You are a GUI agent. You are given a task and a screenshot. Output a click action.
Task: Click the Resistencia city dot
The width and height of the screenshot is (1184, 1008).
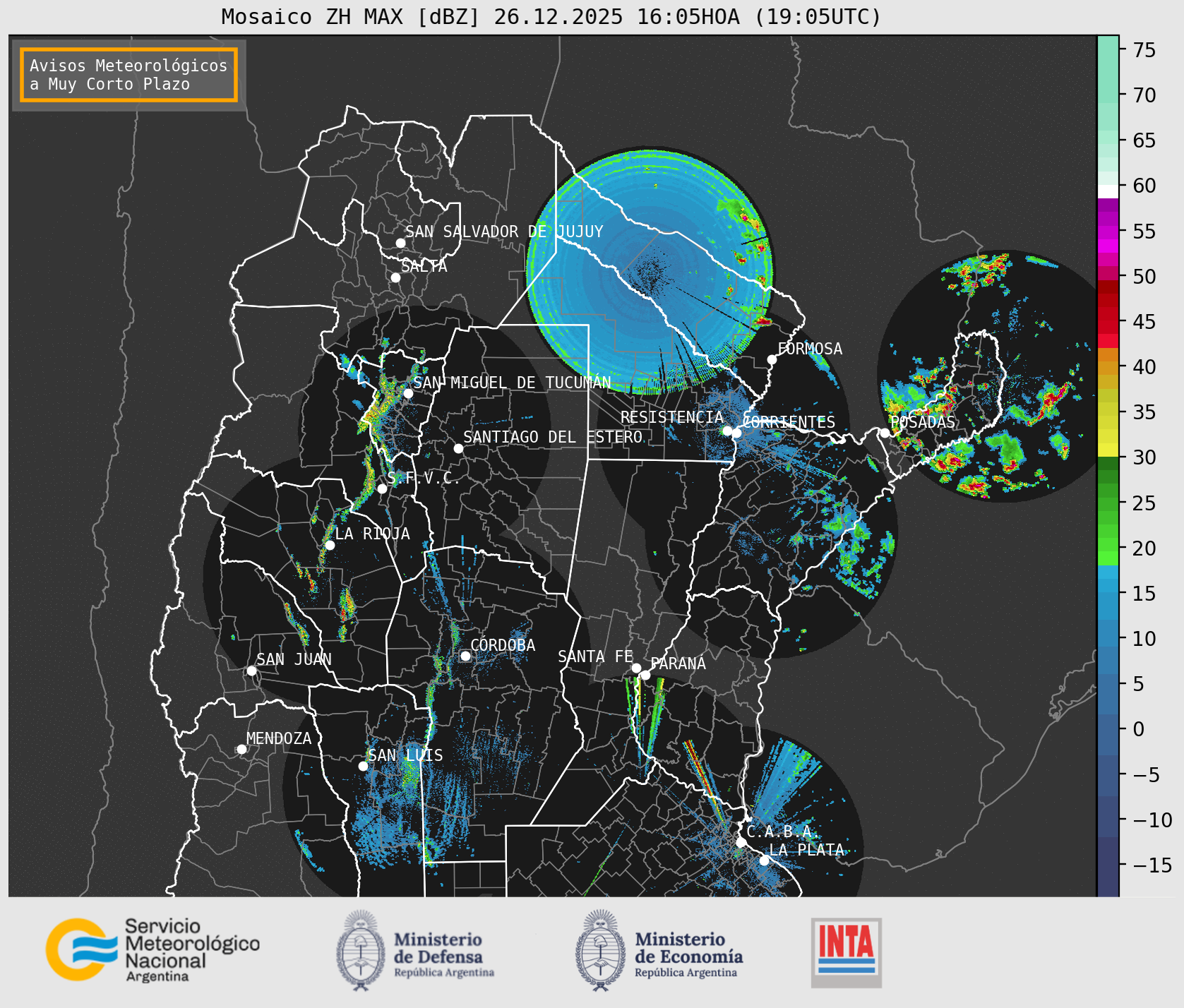pos(727,431)
